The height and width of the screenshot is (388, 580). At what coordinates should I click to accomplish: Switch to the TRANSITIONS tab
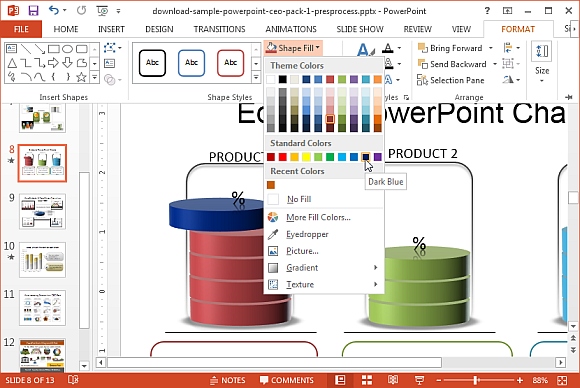[x=219, y=29]
